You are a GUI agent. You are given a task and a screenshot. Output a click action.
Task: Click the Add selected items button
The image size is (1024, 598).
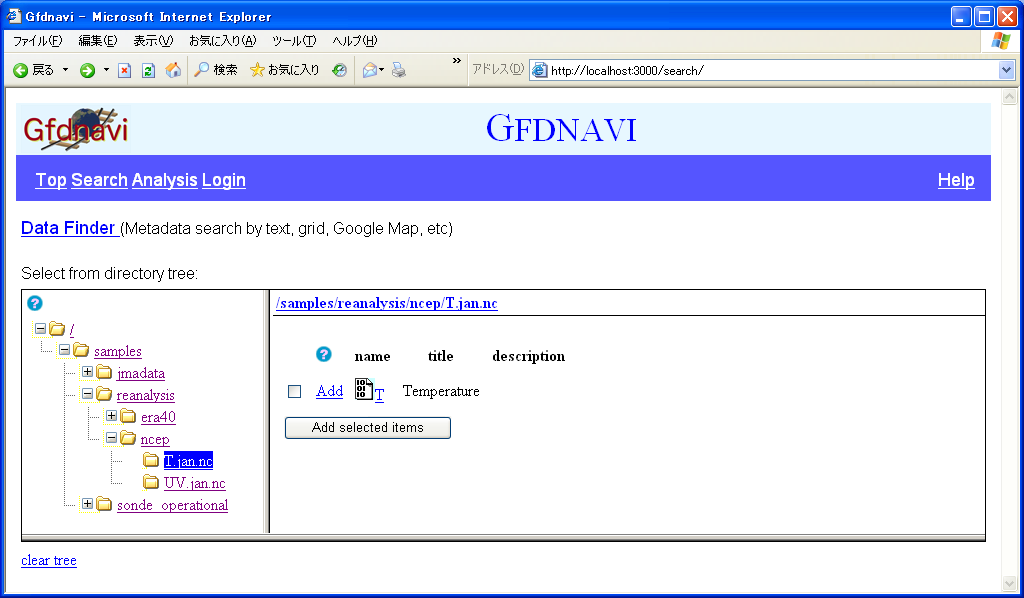point(368,428)
